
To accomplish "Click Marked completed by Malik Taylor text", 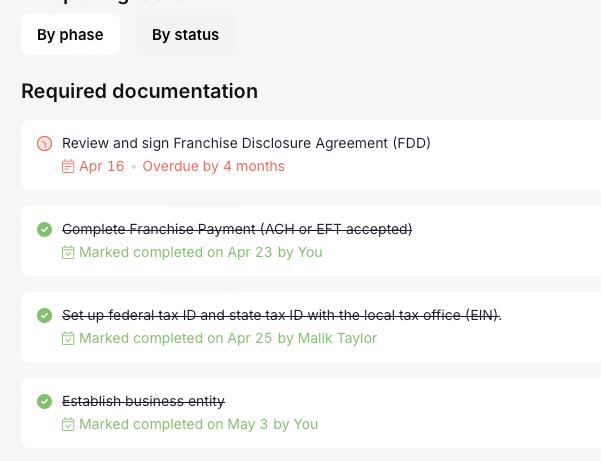I will 228,338.
